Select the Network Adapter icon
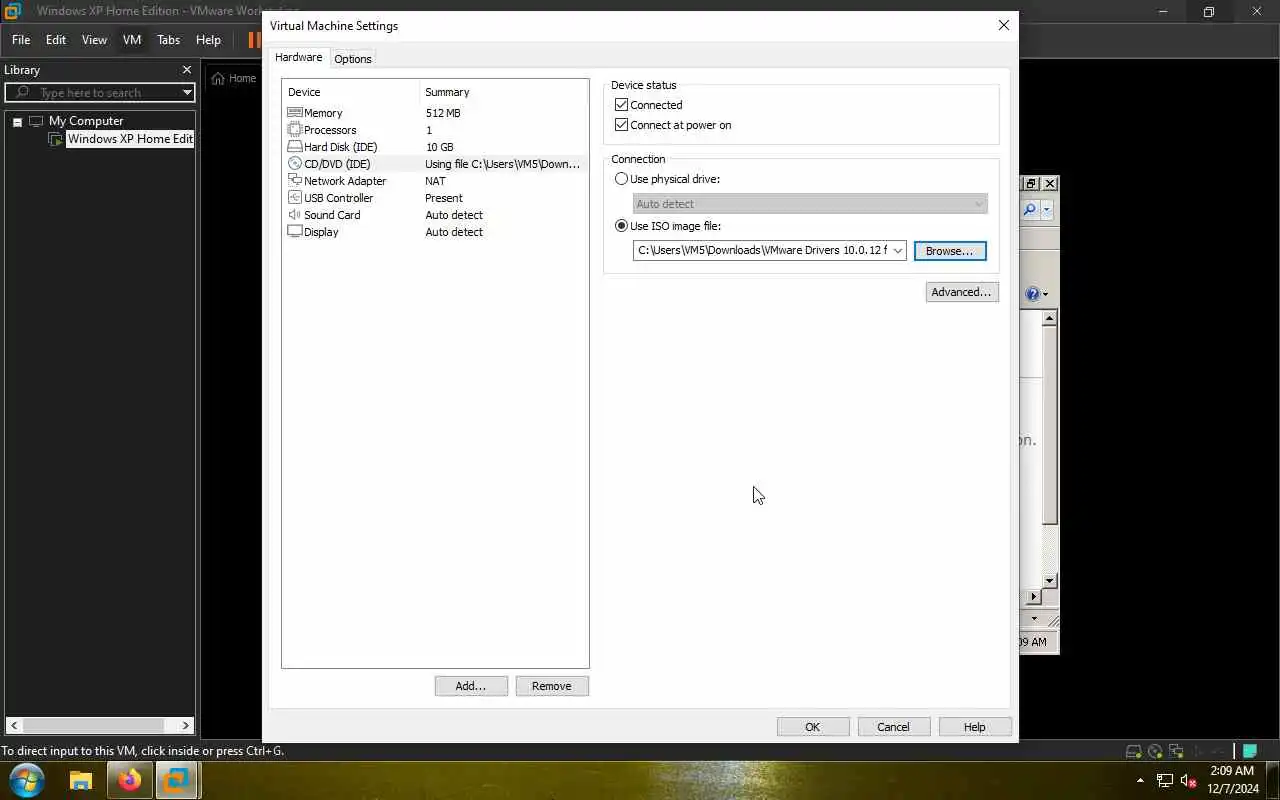This screenshot has width=1280, height=800. (295, 181)
